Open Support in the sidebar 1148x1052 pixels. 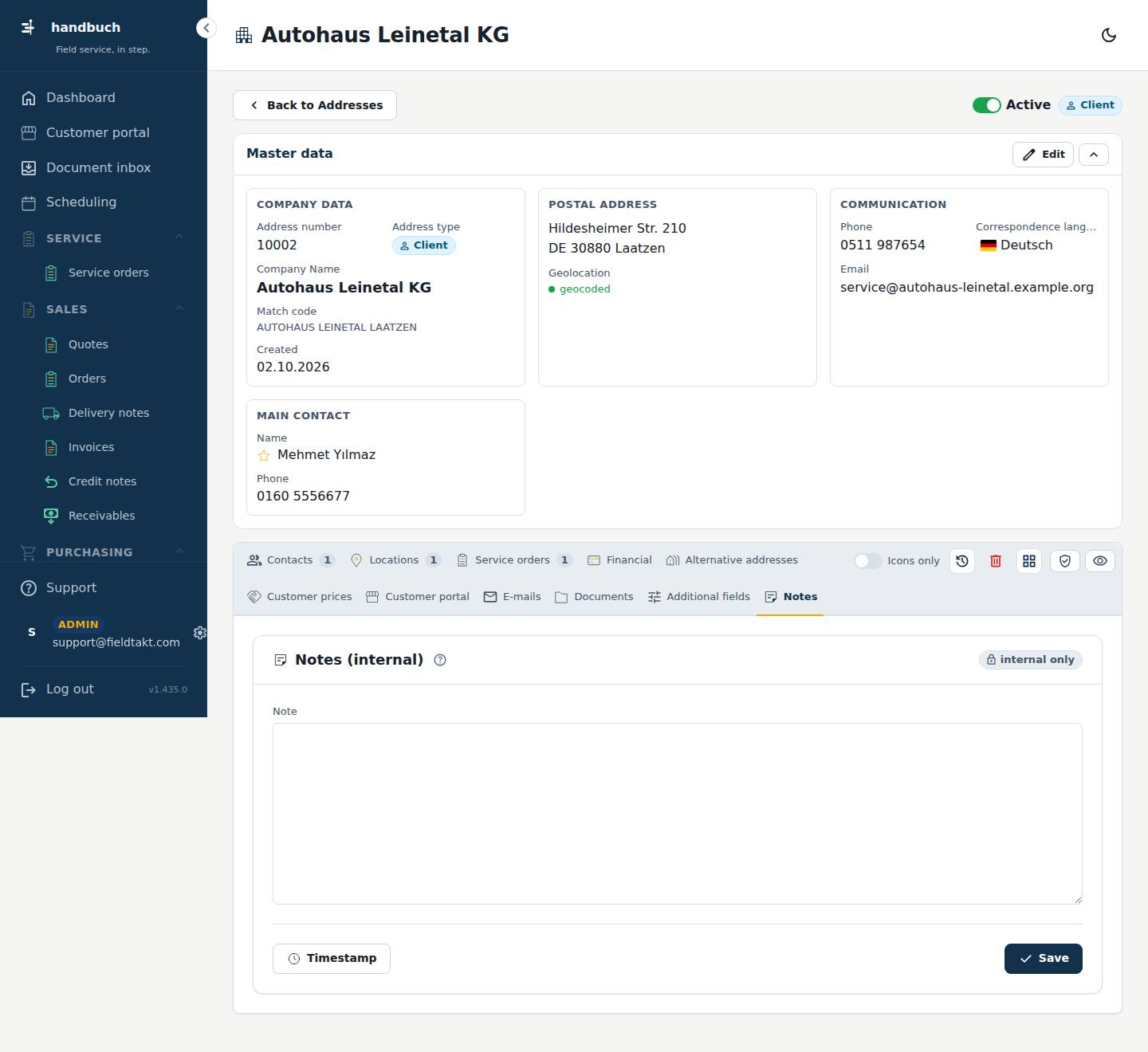[104, 588]
